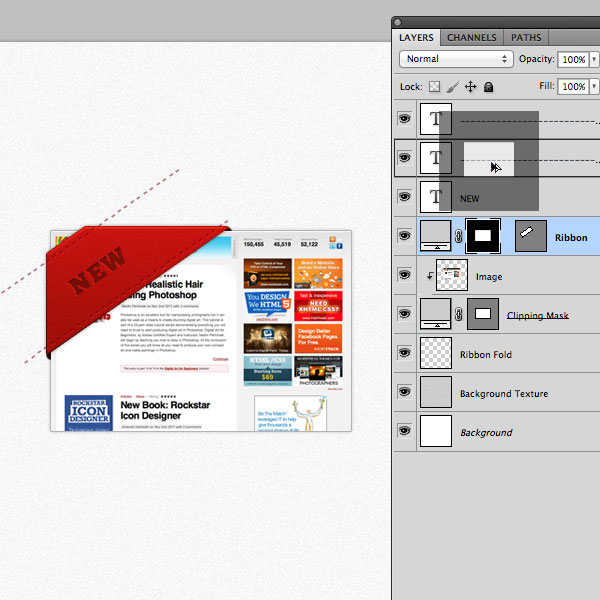Select the Ribbon vector mask thumbnail
The image size is (600, 600).
coord(531,236)
